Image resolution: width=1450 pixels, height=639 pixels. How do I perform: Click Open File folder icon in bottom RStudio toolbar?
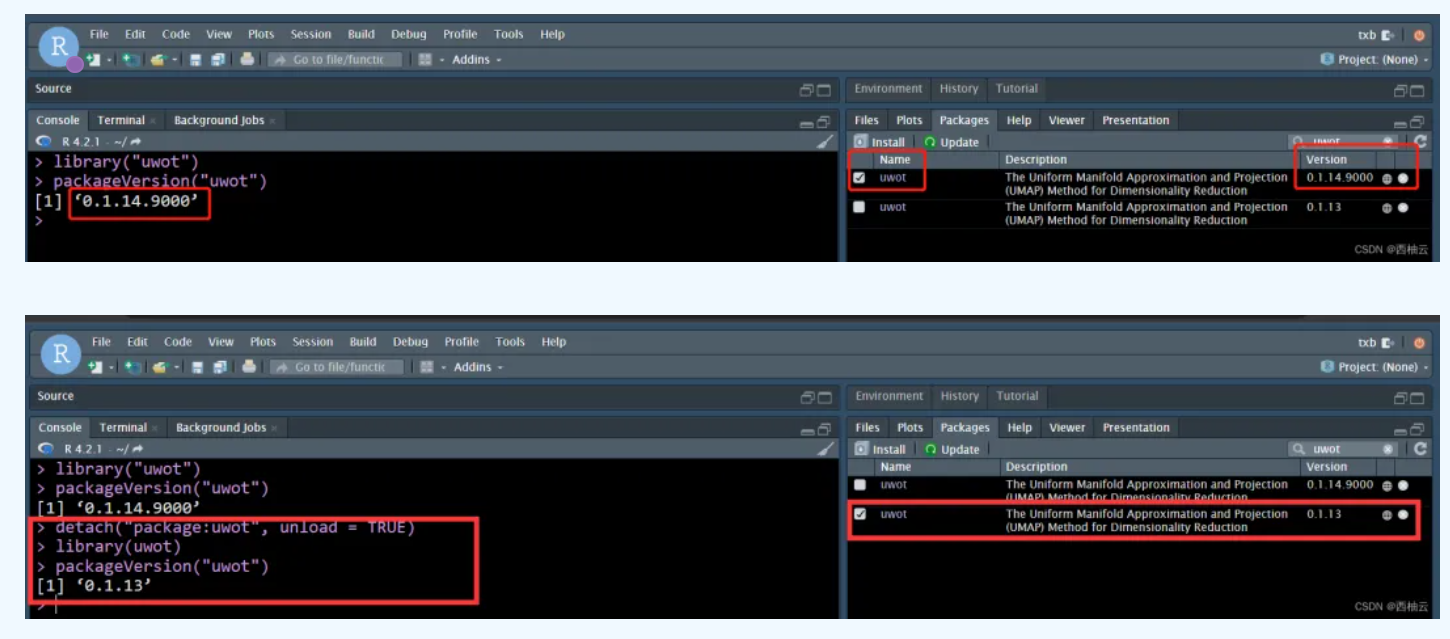point(159,367)
